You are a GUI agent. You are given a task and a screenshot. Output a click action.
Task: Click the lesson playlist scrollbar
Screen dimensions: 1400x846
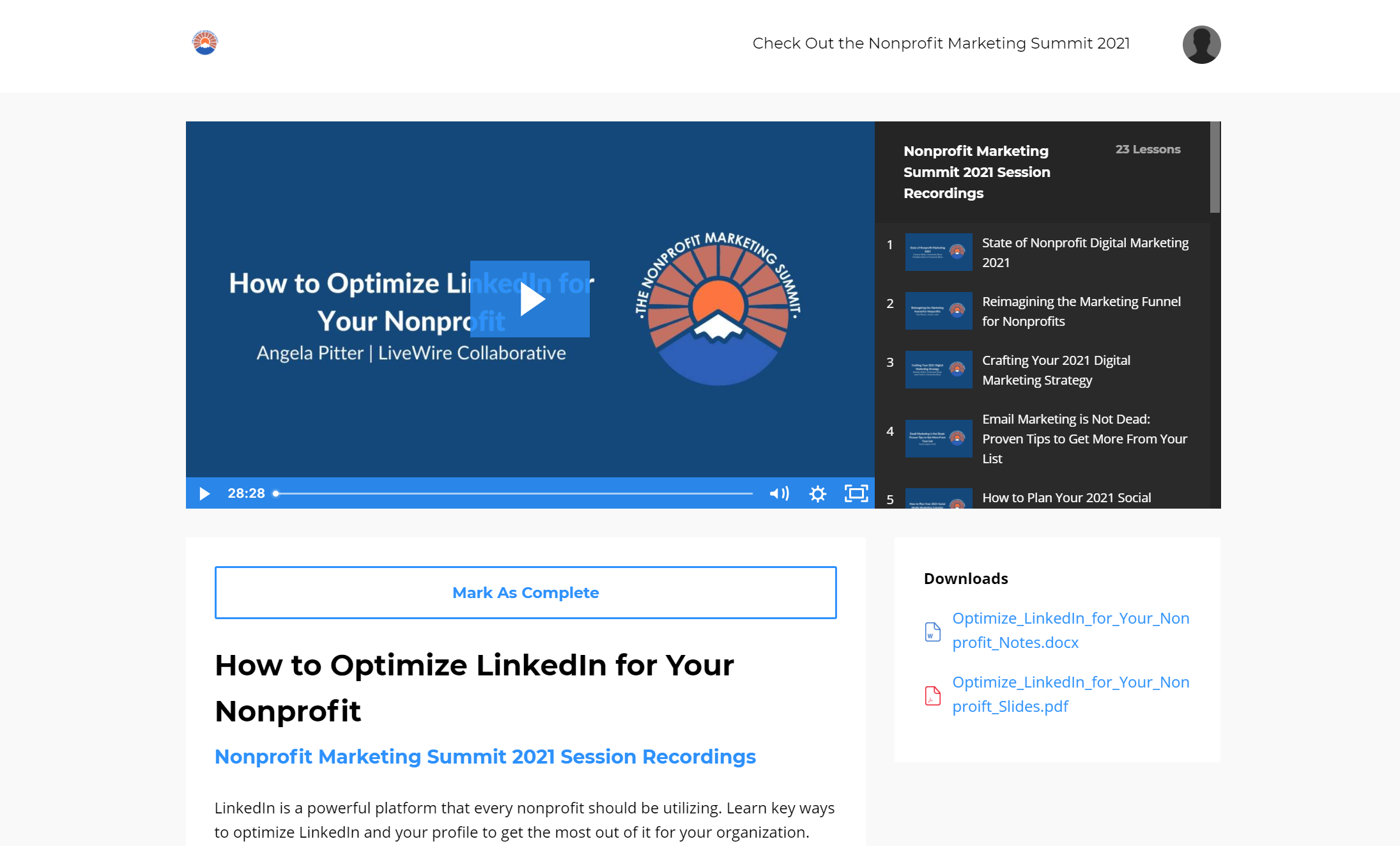pyautogui.click(x=1215, y=167)
